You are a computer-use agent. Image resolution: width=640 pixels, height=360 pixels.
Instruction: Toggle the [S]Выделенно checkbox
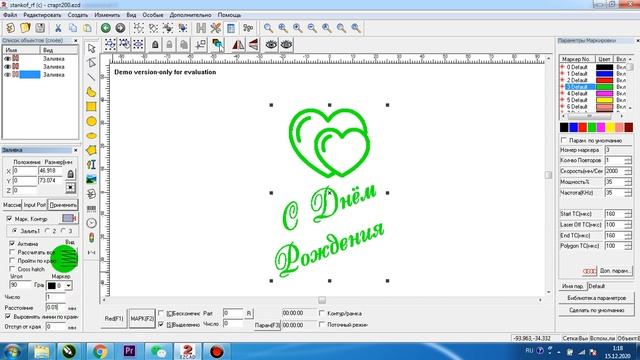(161, 324)
